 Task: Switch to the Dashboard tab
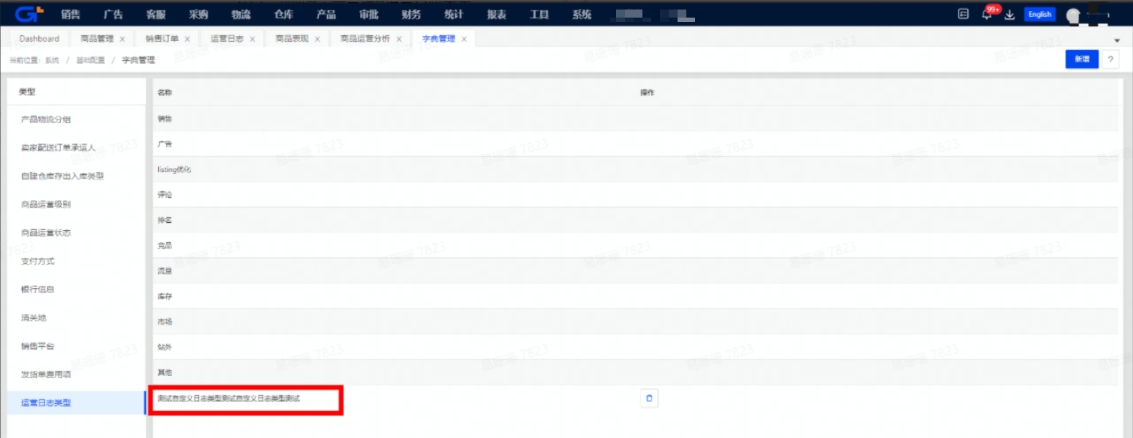(x=39, y=39)
